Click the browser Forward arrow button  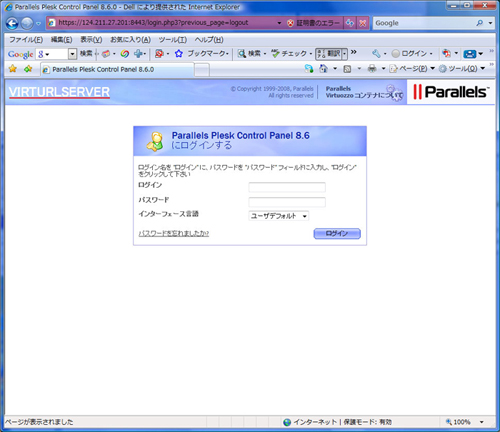point(27,23)
